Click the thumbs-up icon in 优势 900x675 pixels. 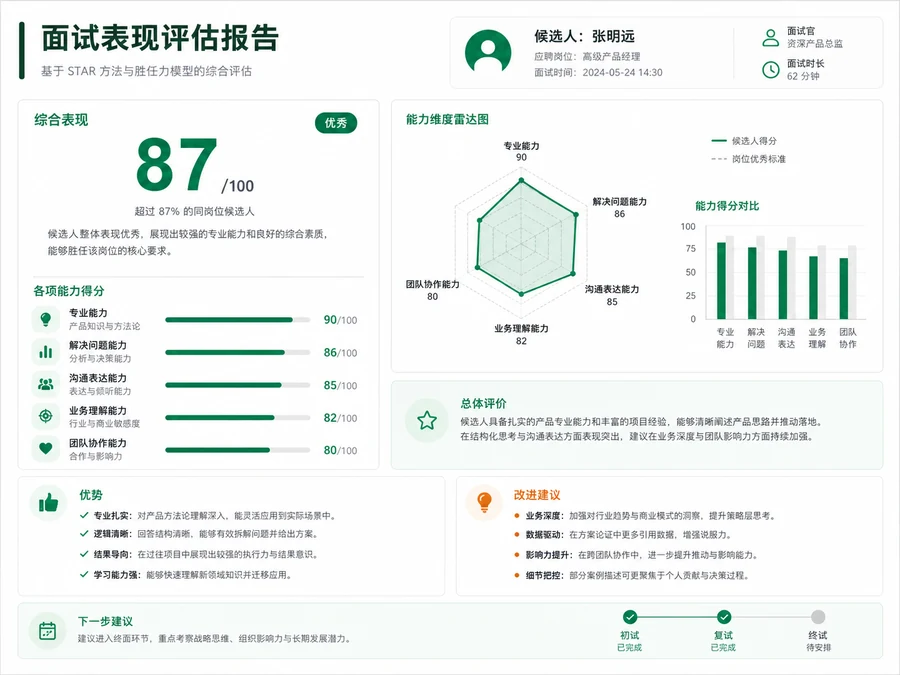(49, 503)
